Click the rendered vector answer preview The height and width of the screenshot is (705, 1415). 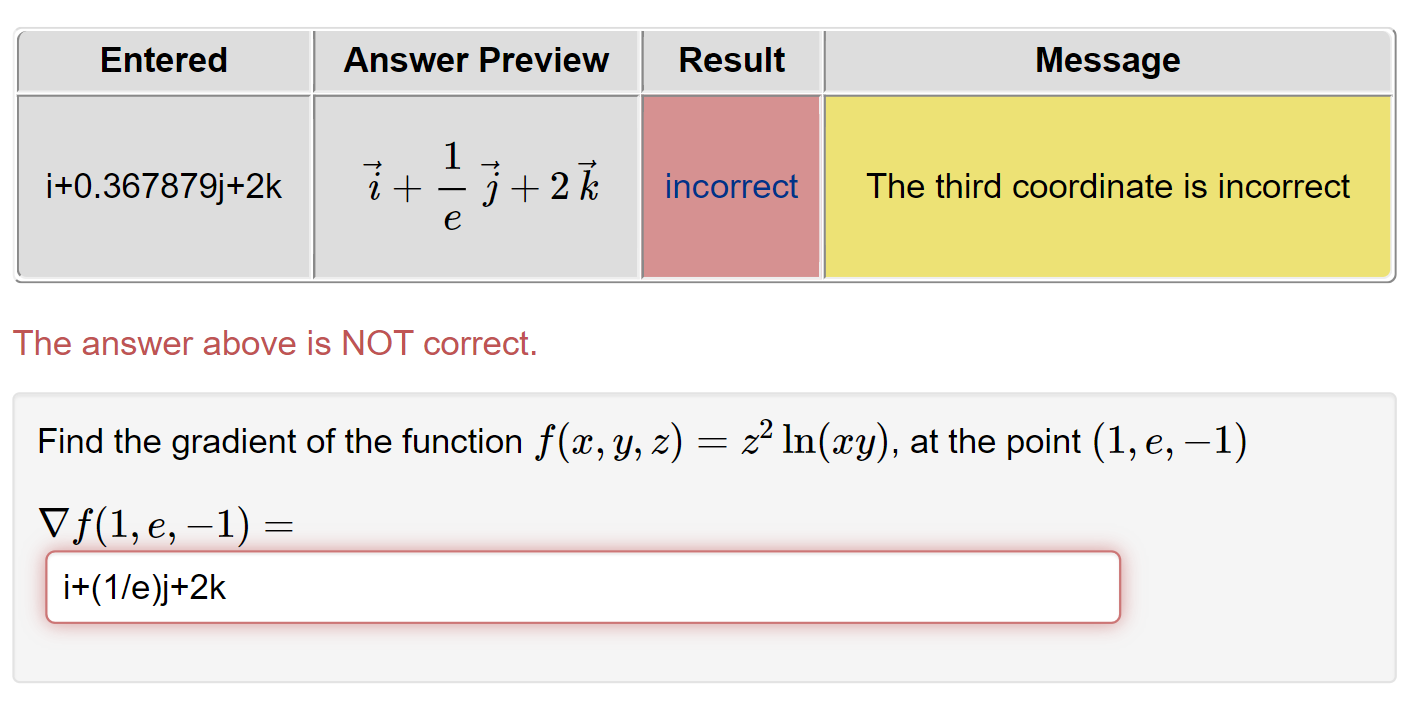point(477,186)
